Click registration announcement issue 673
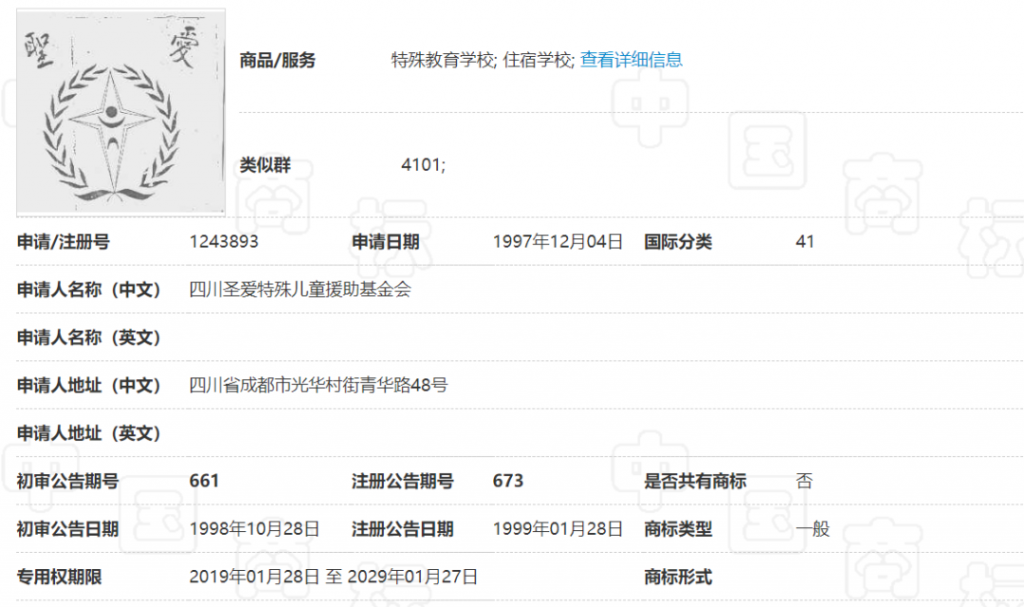 (508, 481)
